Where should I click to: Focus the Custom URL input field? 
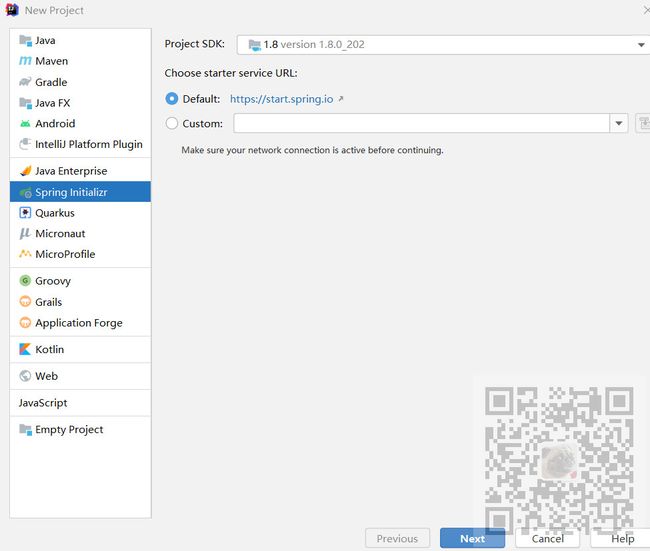click(421, 123)
